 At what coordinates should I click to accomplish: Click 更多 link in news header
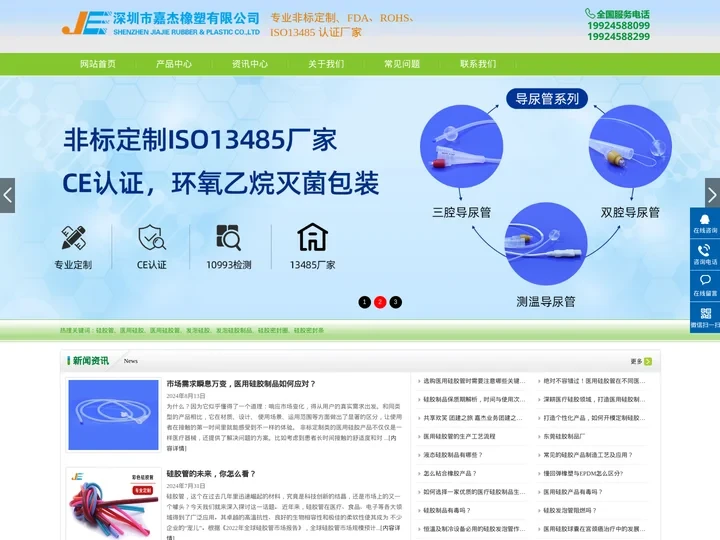pyautogui.click(x=636, y=361)
